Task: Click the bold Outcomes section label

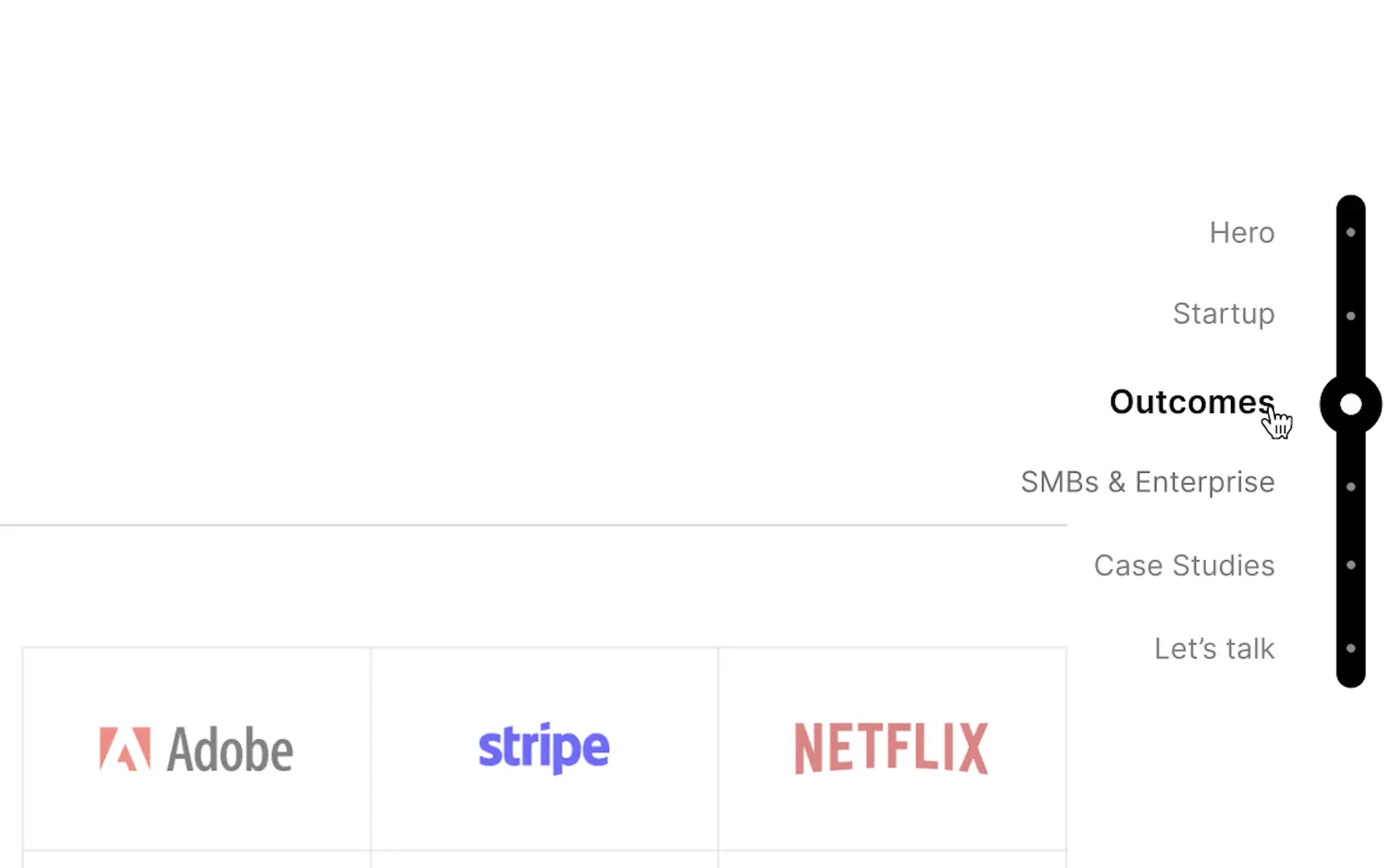Action: (x=1190, y=402)
